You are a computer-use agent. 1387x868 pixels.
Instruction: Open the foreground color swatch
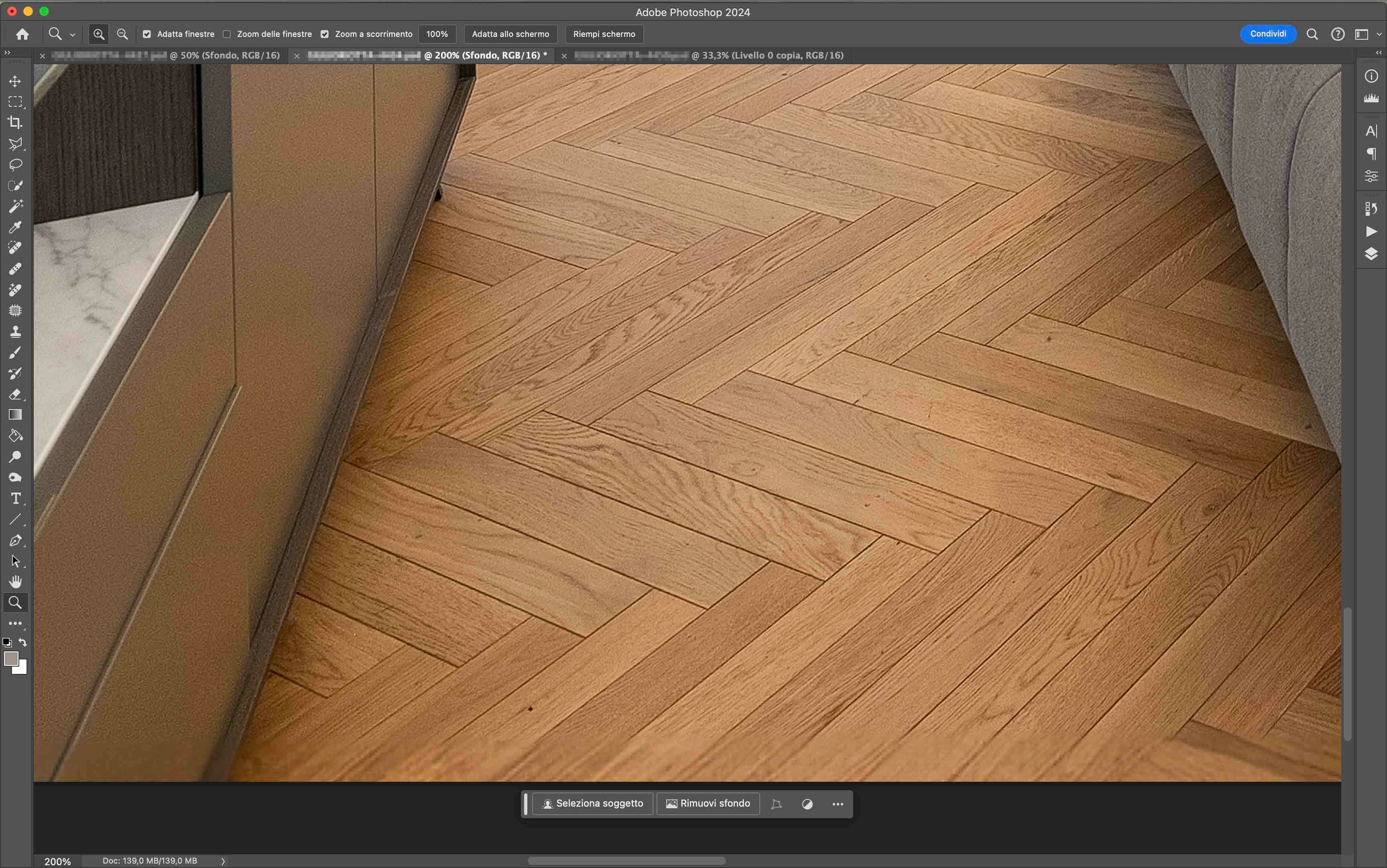10,659
